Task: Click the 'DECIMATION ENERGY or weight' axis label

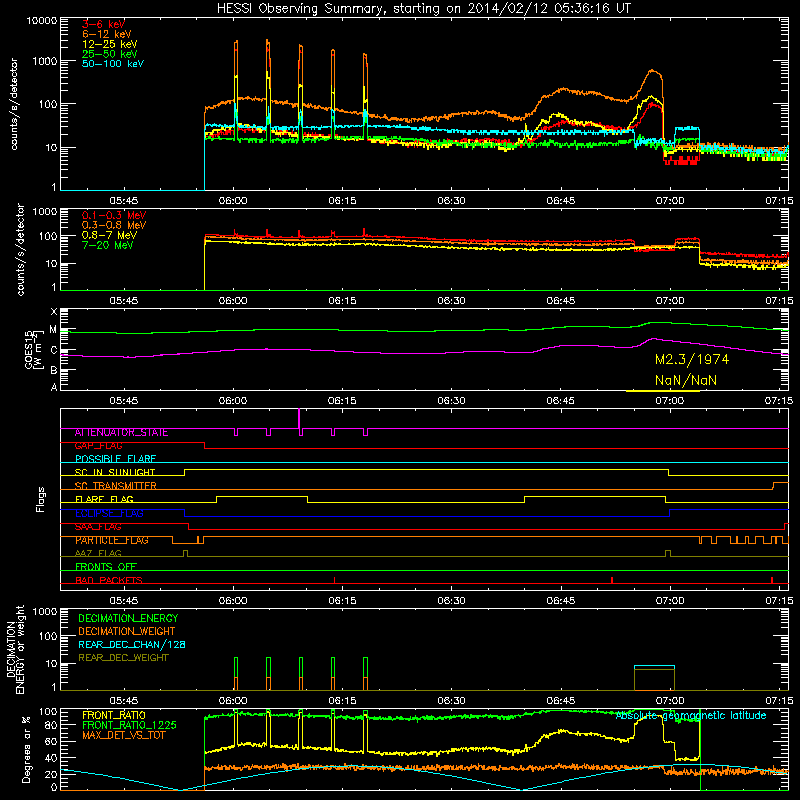Action: pyautogui.click(x=15, y=649)
